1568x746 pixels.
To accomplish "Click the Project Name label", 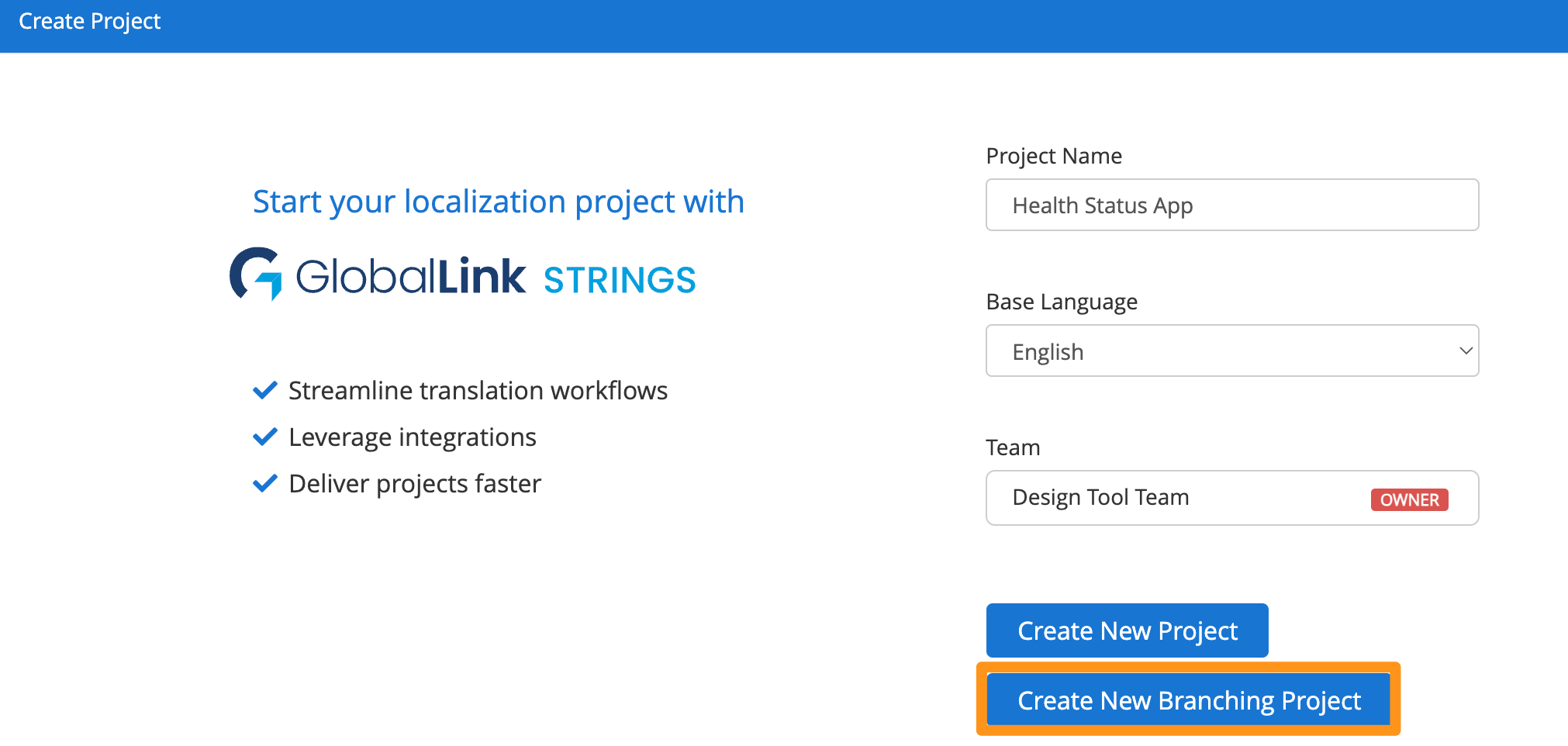I will (x=1054, y=156).
